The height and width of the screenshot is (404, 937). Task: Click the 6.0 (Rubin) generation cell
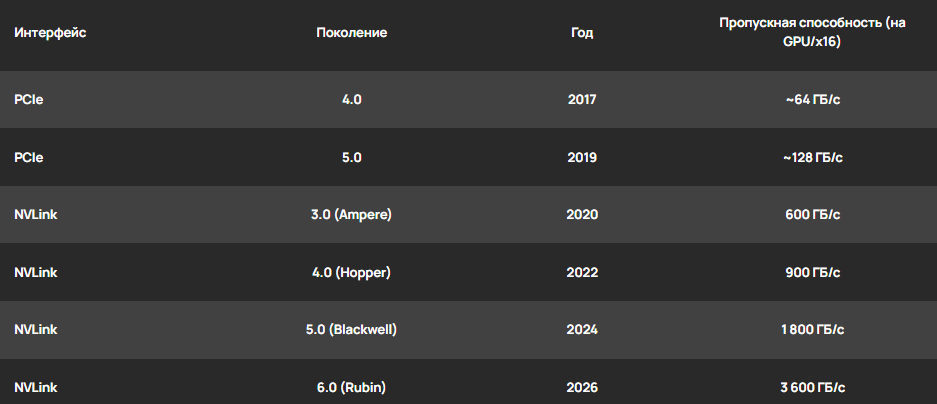[x=351, y=387]
